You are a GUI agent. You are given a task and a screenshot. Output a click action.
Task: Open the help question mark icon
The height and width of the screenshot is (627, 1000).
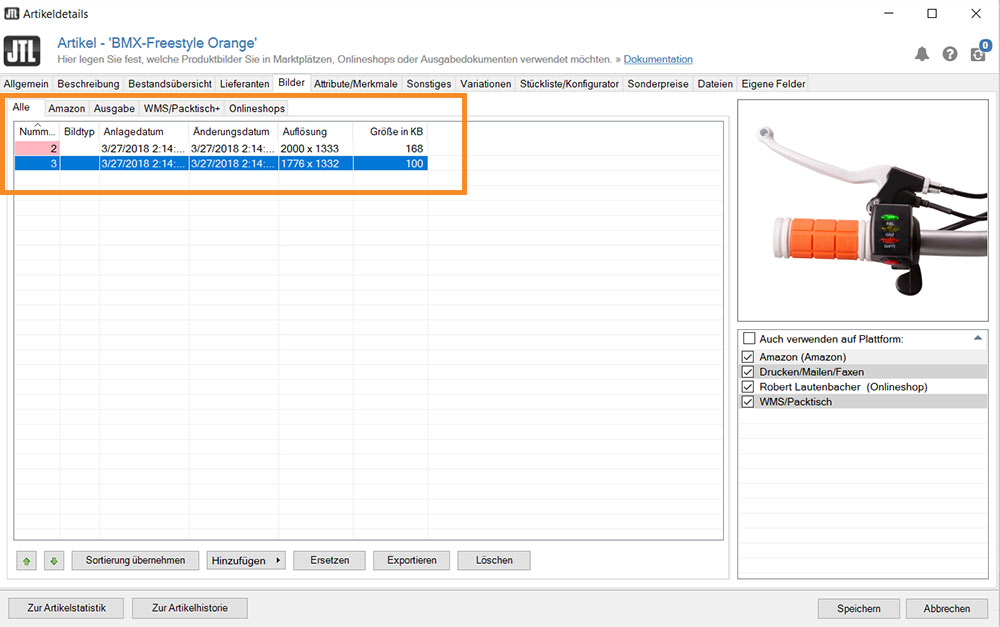coord(950,54)
